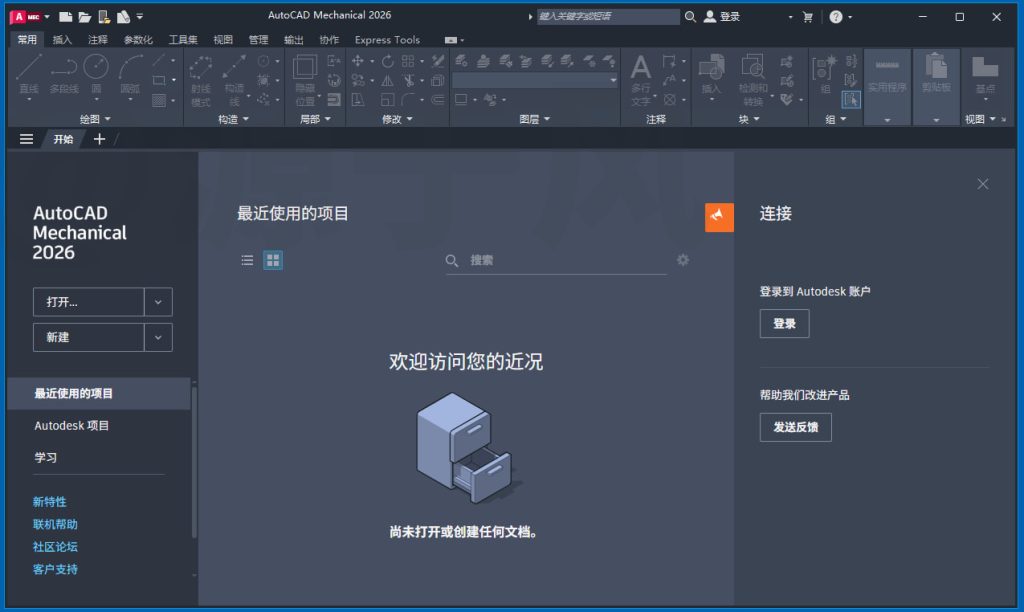Image resolution: width=1024 pixels, height=612 pixels.
Task: Open the quick access toolbar customize arrow
Action: 140,17
